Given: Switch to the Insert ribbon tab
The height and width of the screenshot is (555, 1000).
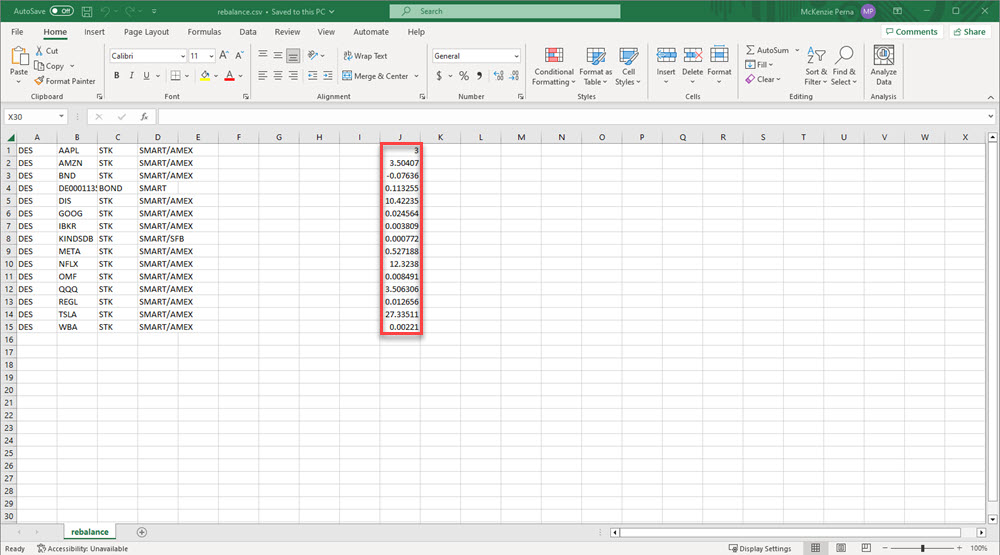Looking at the screenshot, I should [94, 32].
